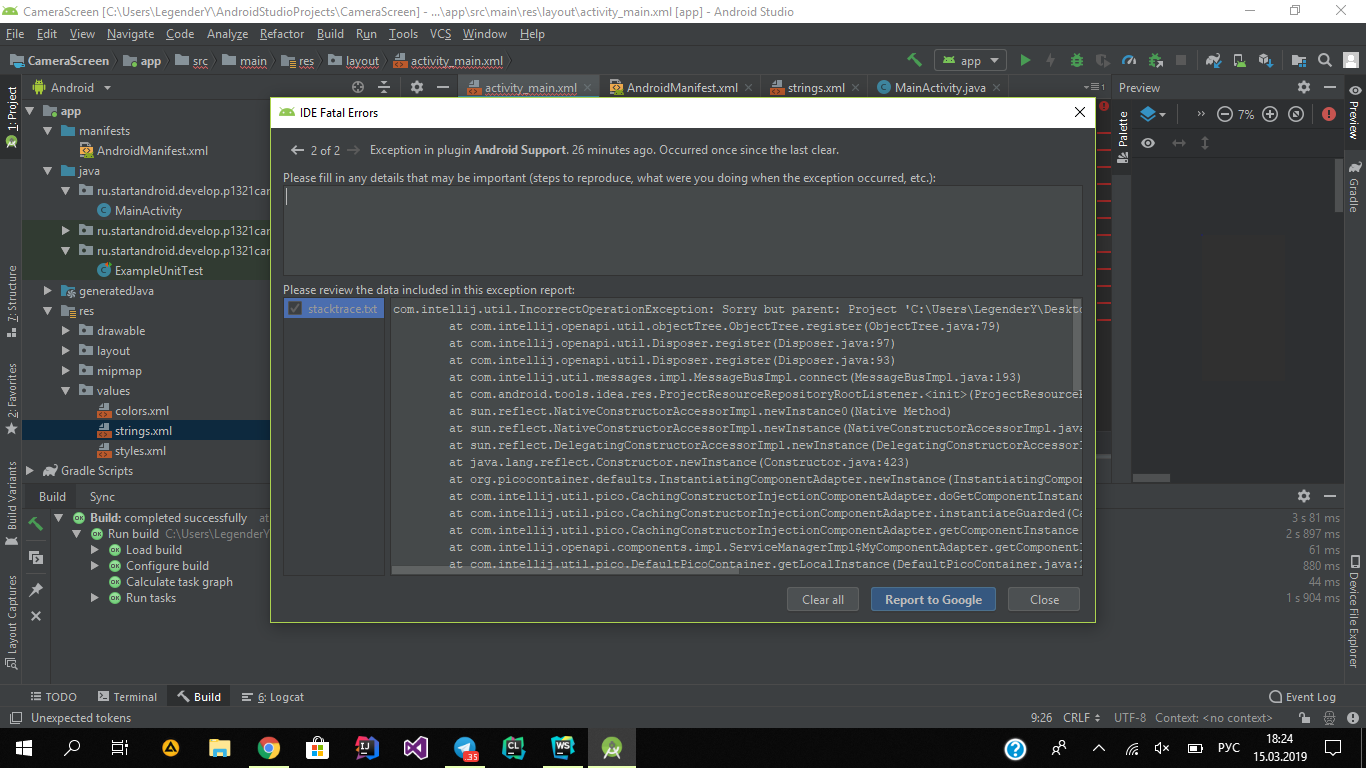Collapse the manifests folder

click(48, 131)
